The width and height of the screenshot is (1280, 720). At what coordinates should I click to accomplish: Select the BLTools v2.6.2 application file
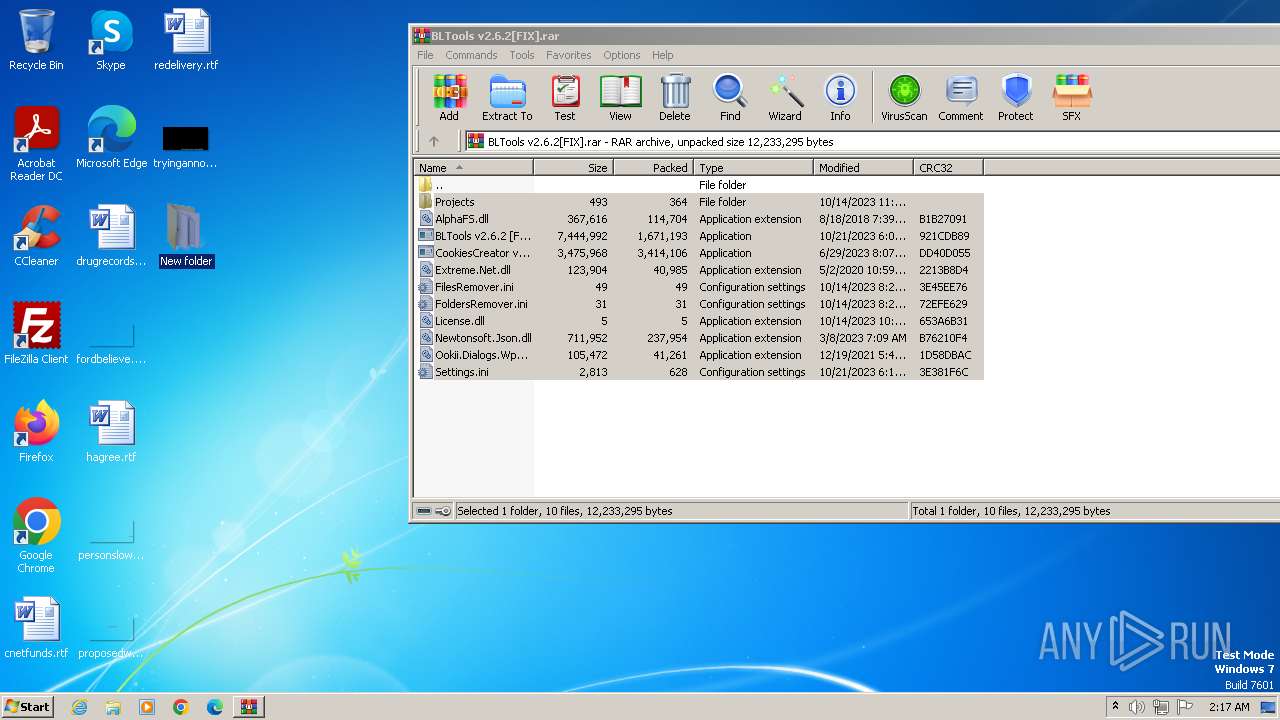698,236
